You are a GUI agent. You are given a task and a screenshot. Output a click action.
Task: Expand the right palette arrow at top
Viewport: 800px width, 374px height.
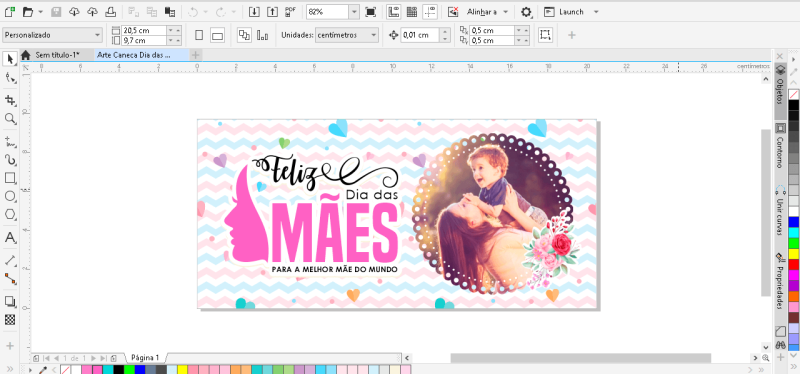(793, 60)
